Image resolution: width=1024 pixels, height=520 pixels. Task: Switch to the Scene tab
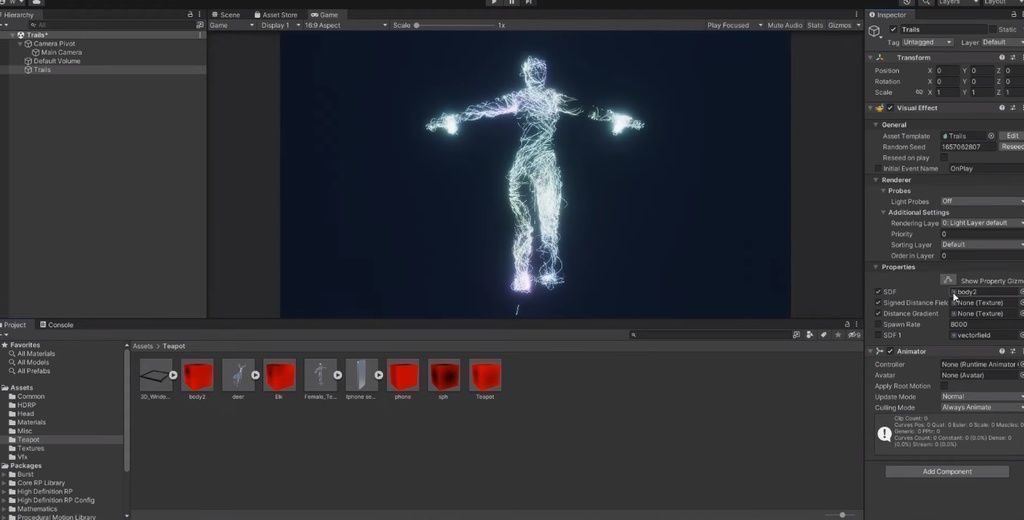225,14
